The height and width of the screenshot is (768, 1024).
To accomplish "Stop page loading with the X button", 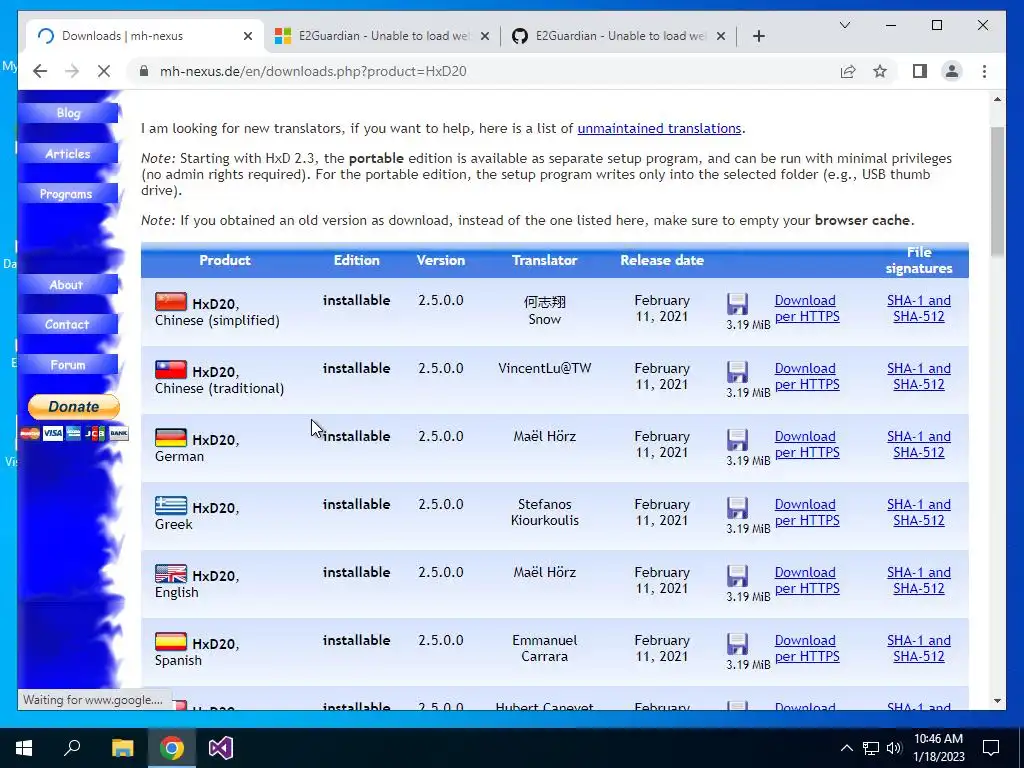I will coord(104,71).
